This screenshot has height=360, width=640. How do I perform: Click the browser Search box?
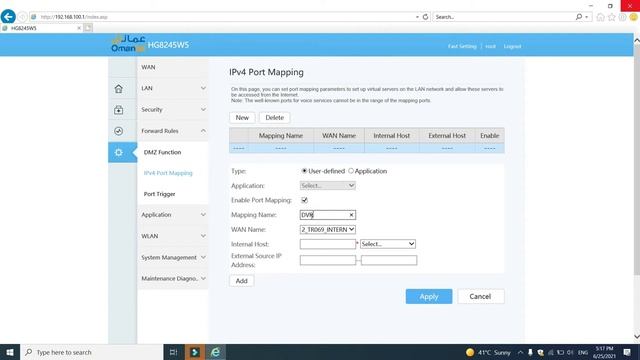click(504, 17)
